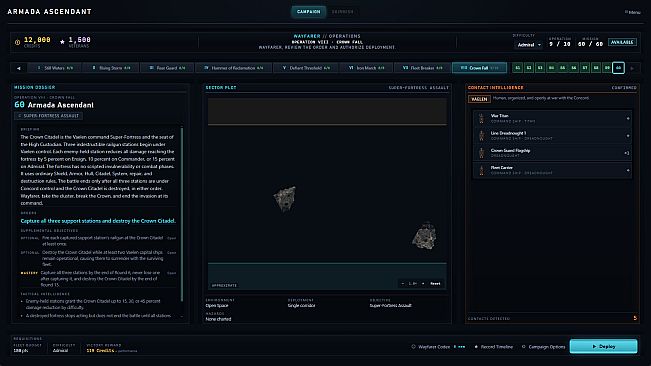Select operation VII Fleet Breaker
Image resolution: width=651 pixels, height=366 pixels.
(x=422, y=68)
